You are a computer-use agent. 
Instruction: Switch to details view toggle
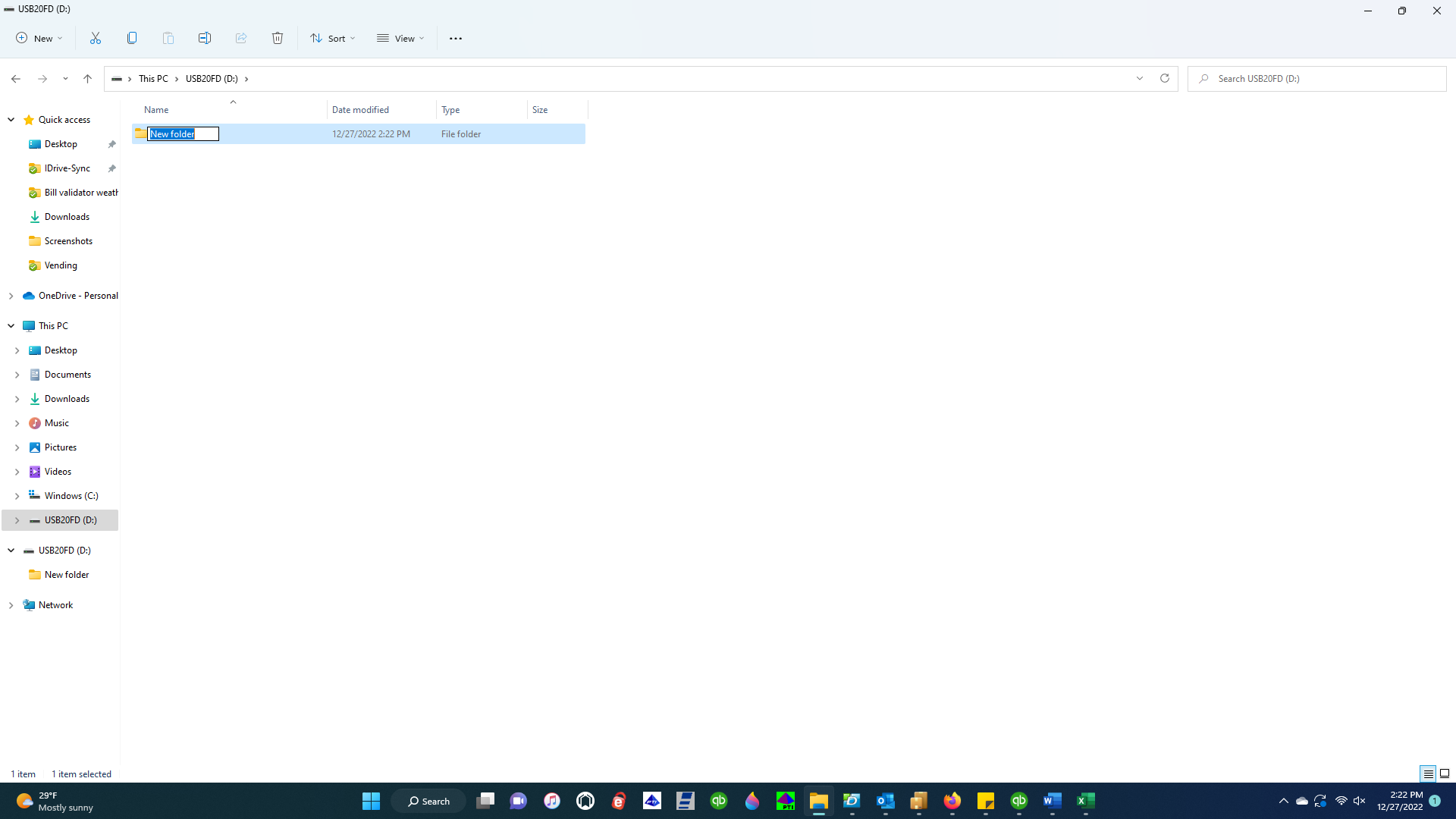pyautogui.click(x=1428, y=773)
